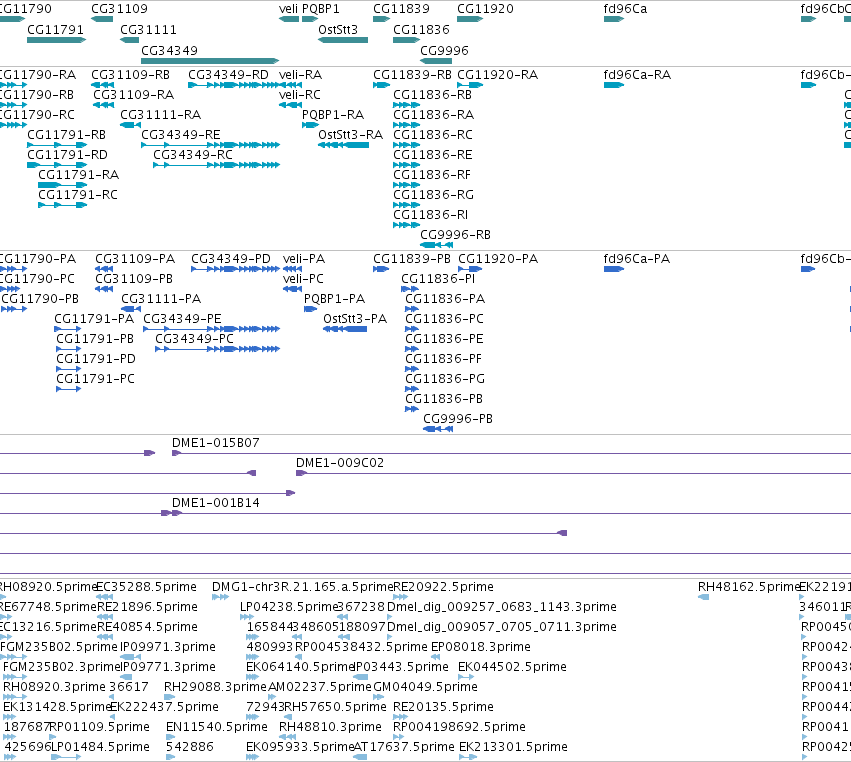Select the CG11791 gene label
Image resolution: width=851 pixels, height=762 pixels.
55,30
